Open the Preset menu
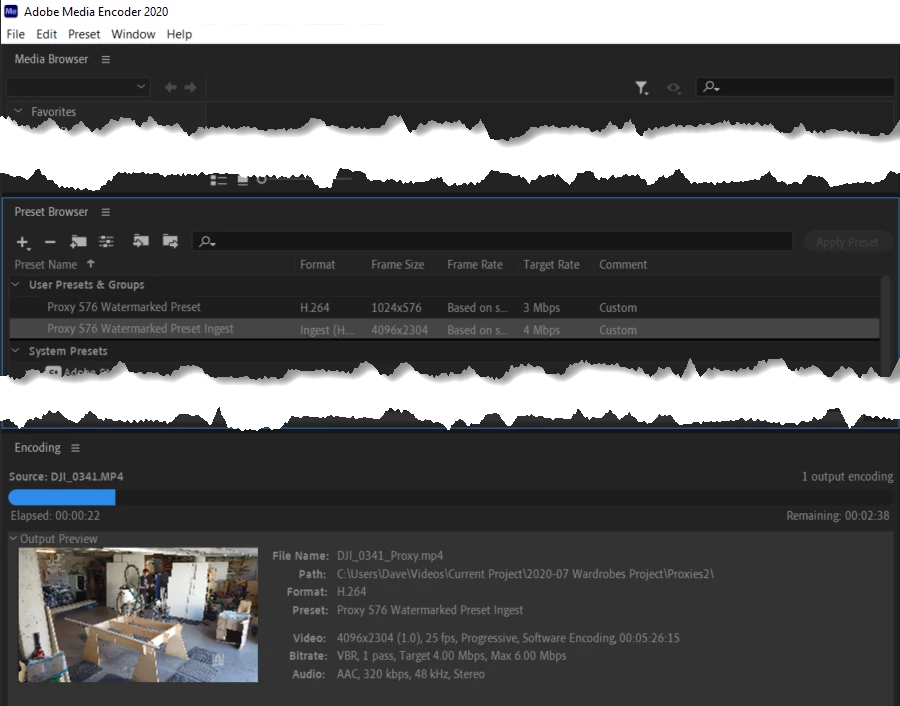The width and height of the screenshot is (900, 706). coord(84,34)
